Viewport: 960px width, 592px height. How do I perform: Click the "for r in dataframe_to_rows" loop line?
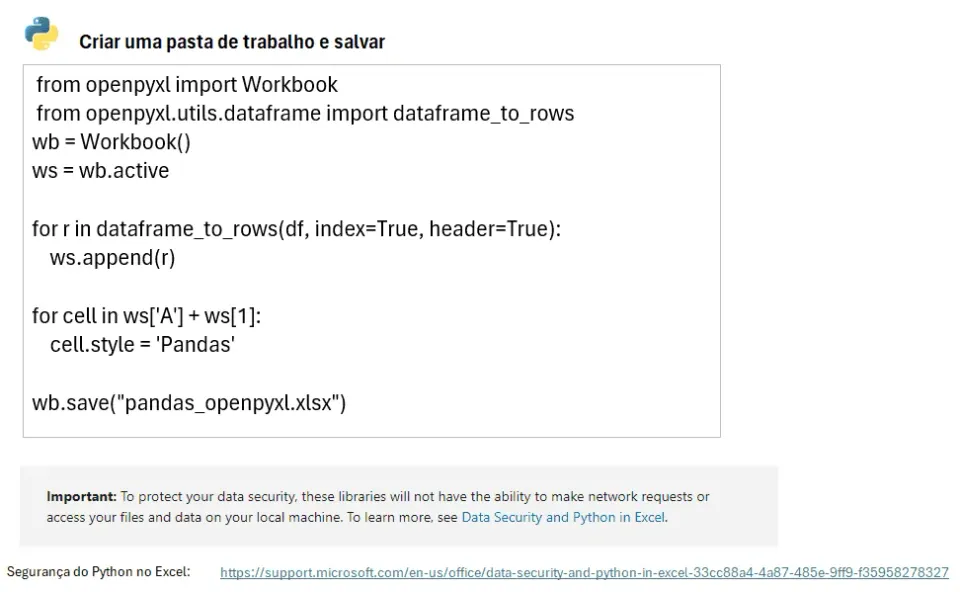click(x=296, y=229)
